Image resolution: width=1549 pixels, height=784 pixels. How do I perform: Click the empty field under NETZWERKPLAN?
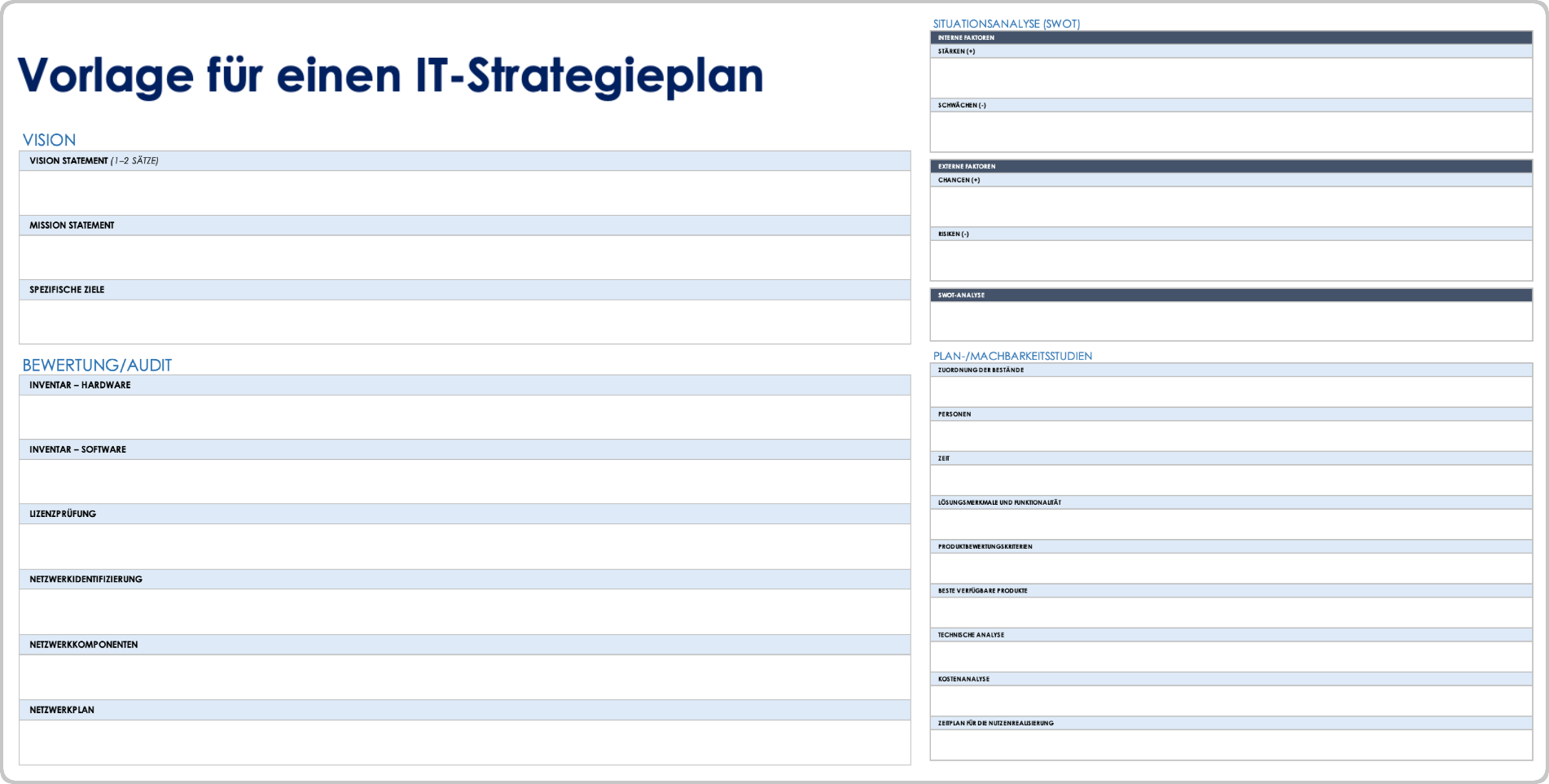[x=465, y=742]
